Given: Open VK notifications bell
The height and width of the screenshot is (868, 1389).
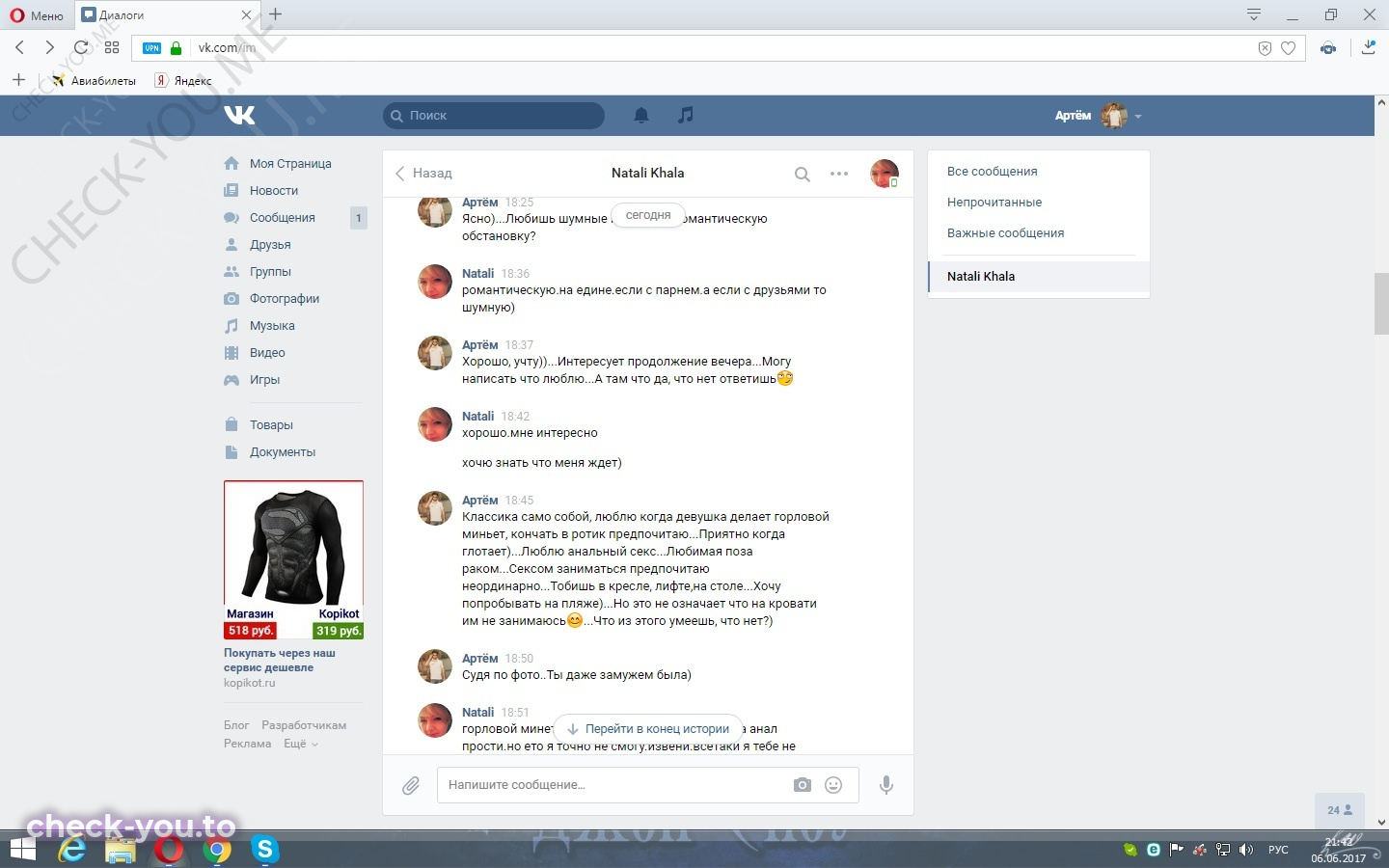Looking at the screenshot, I should (x=641, y=116).
